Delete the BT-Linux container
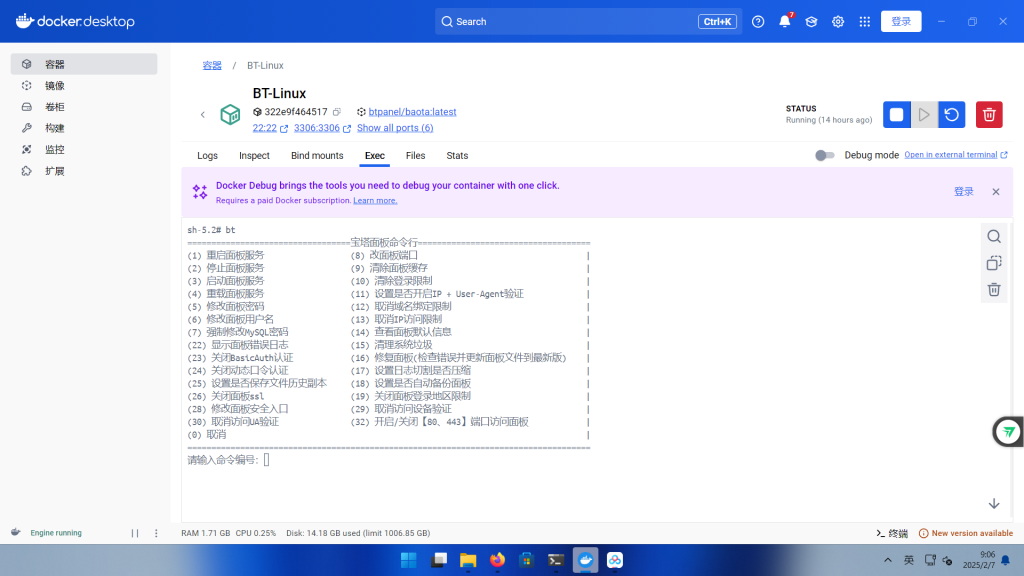Viewport: 1024px width, 576px height. 989,115
